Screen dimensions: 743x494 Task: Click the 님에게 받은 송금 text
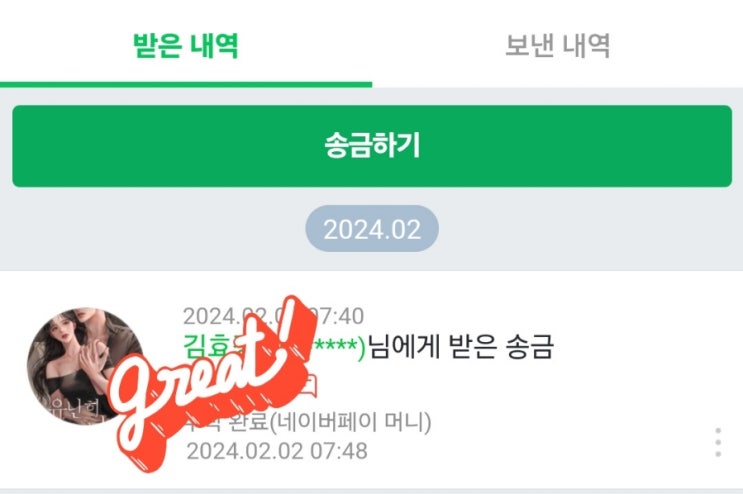(x=461, y=347)
